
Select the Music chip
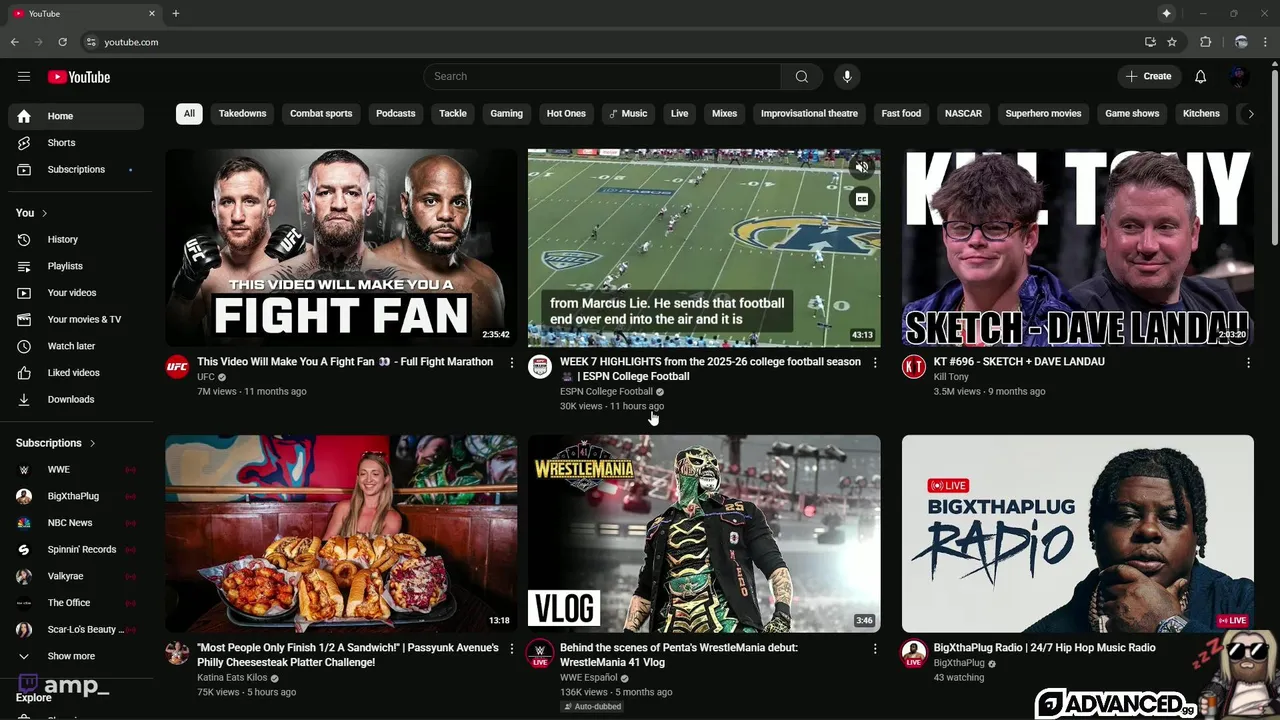[x=628, y=114]
